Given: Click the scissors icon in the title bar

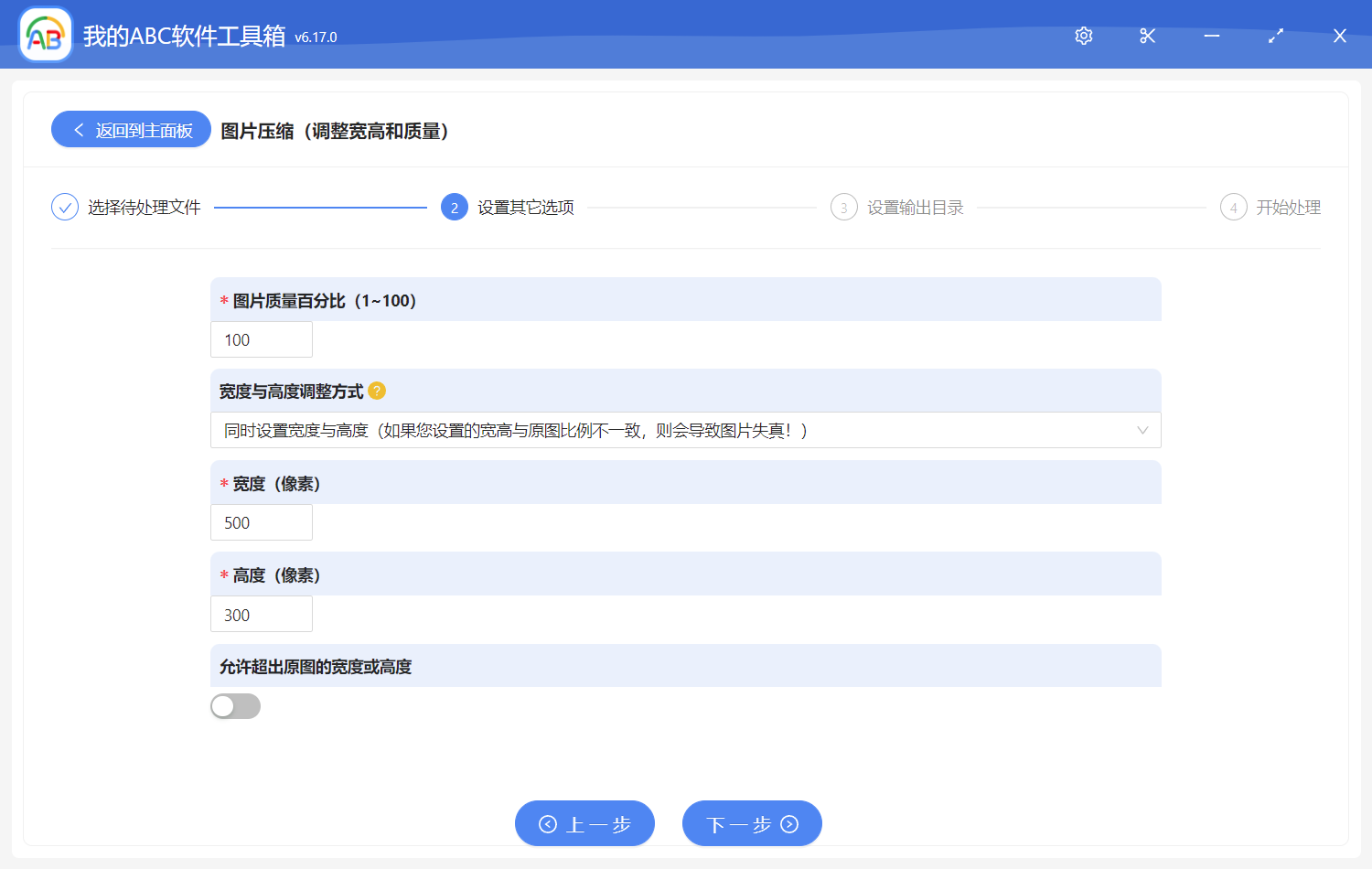Looking at the screenshot, I should 1147,36.
